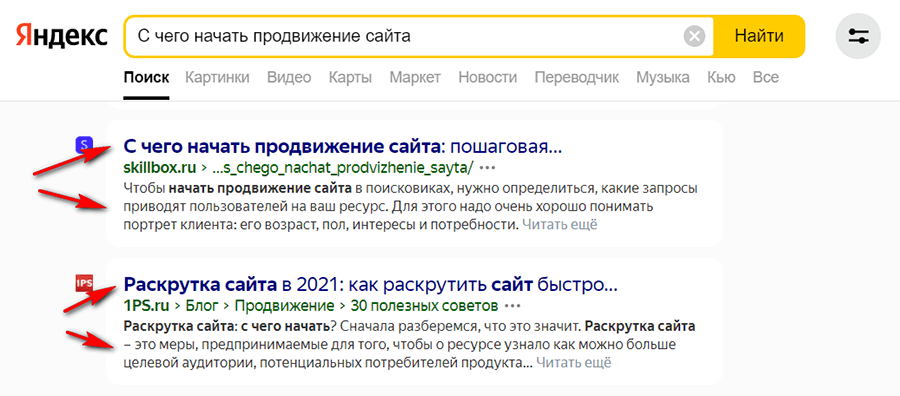Click the s_chego_nachat_prodvizhenie_sayta URL path
Viewport: 900px width, 396px height.
point(343,168)
